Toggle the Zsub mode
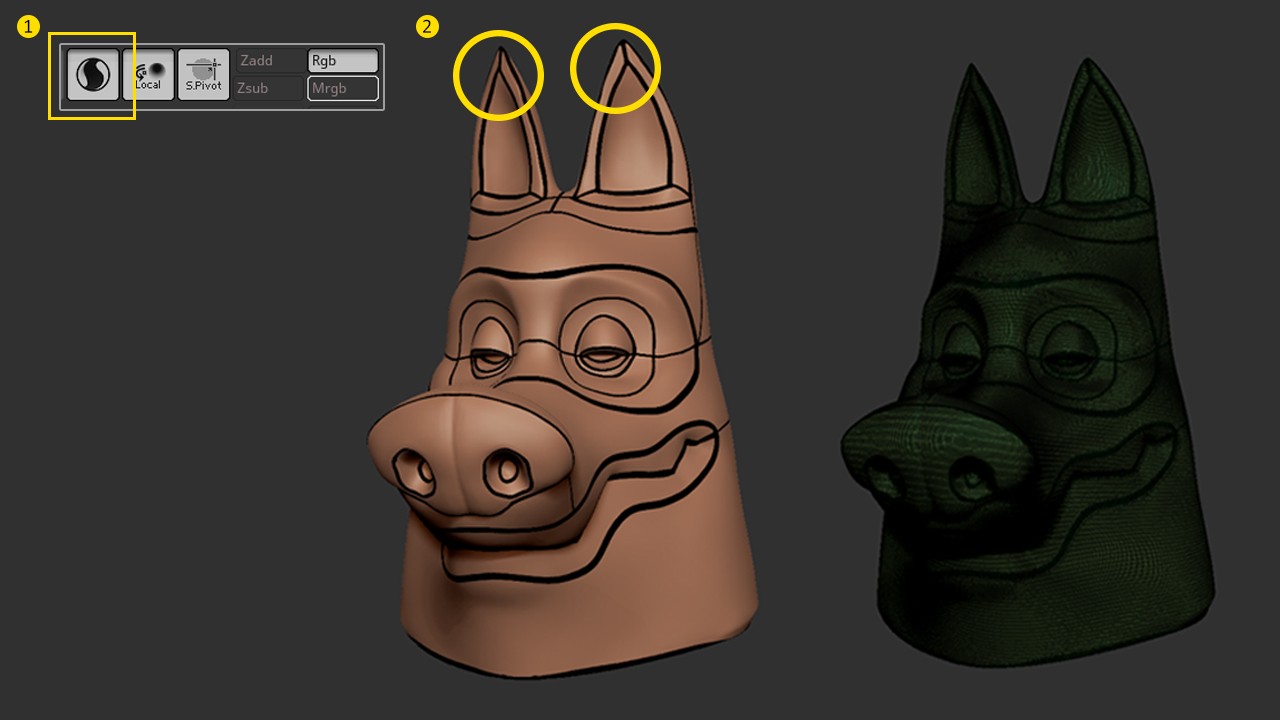This screenshot has width=1280, height=720. click(x=269, y=88)
